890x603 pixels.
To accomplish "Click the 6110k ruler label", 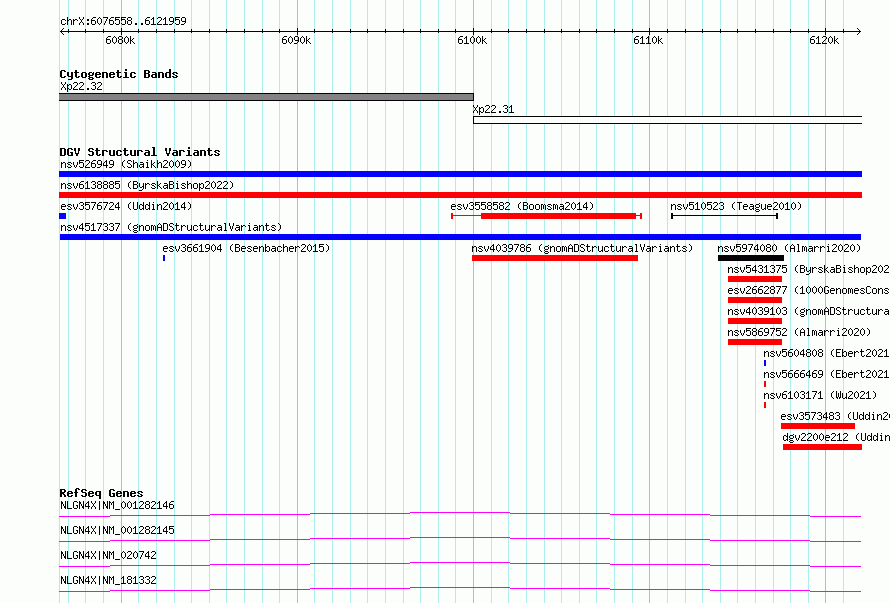I will [648, 40].
